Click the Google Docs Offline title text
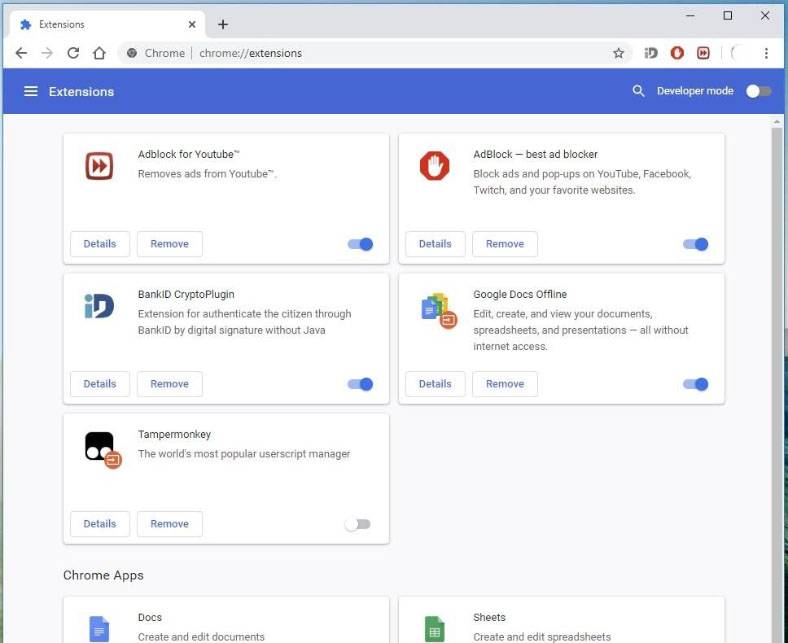The image size is (788, 643). point(520,294)
